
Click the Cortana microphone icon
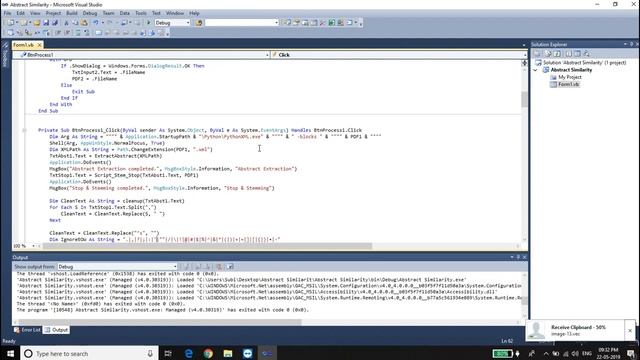coord(150,353)
